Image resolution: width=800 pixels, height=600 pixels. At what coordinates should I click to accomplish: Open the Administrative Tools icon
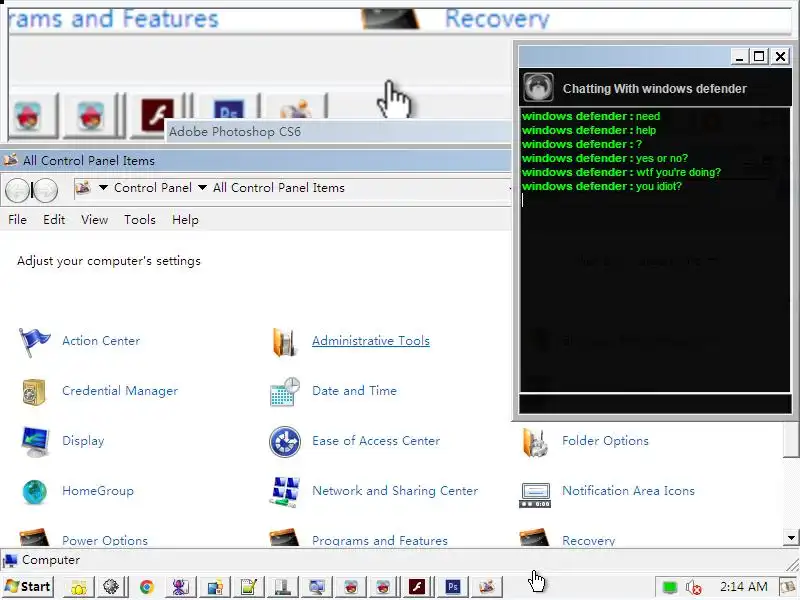tap(284, 341)
